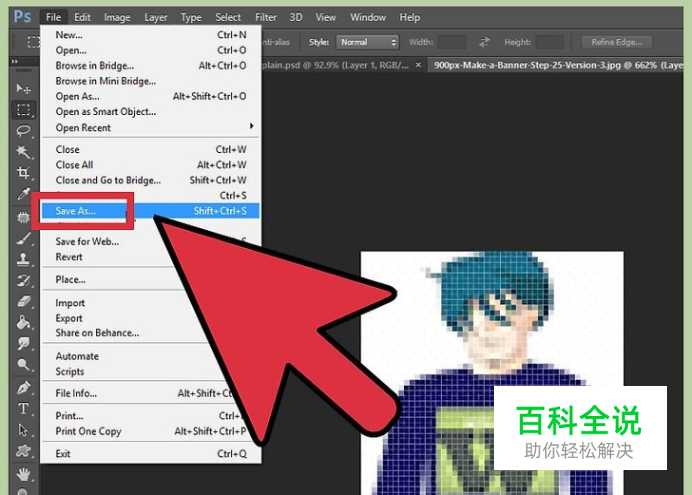Choose Browse in Mini Bridge...

[151, 81]
